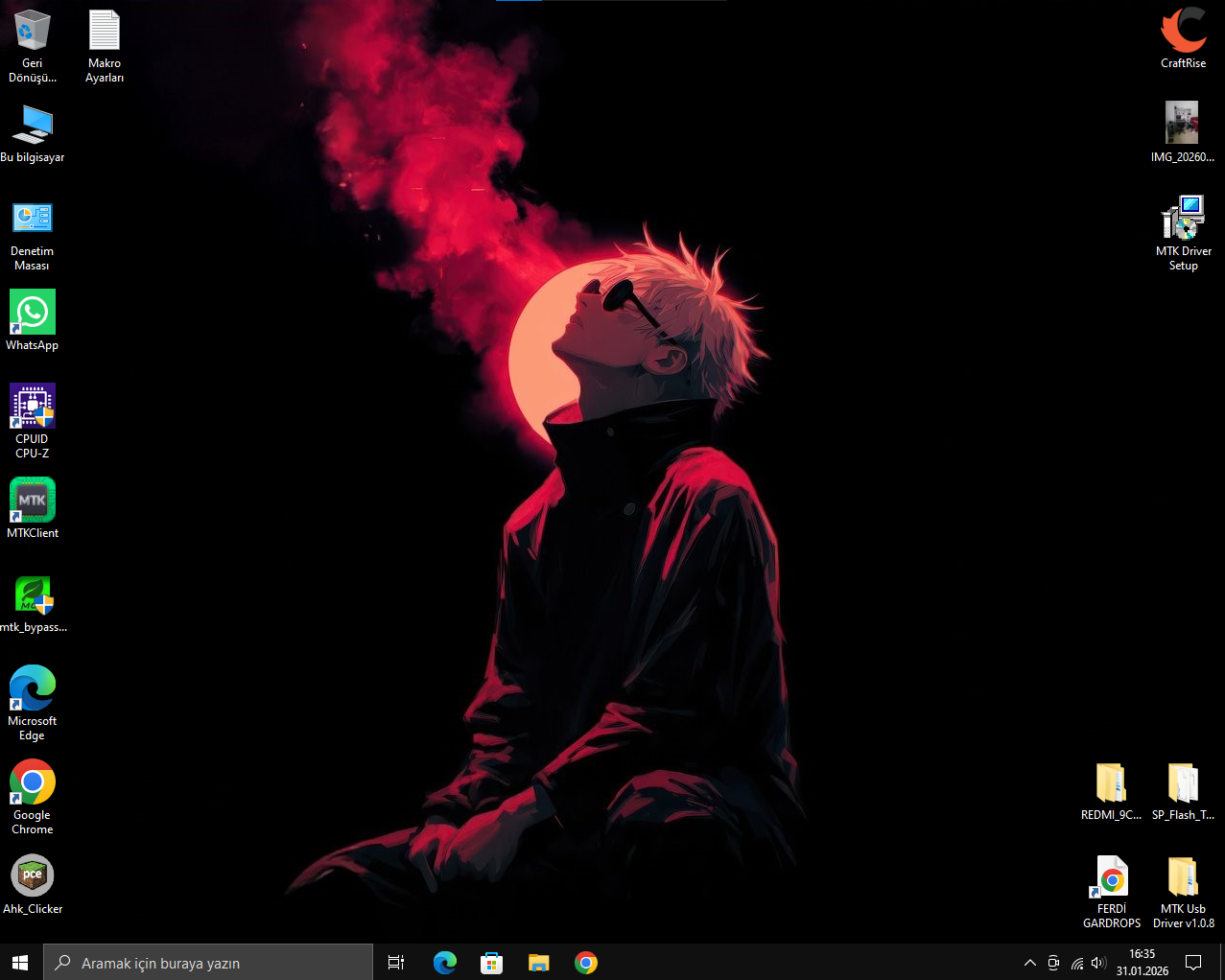This screenshot has height=980, width=1225.
Task: Expand the hidden system tray icons
Action: pyautogui.click(x=1029, y=963)
